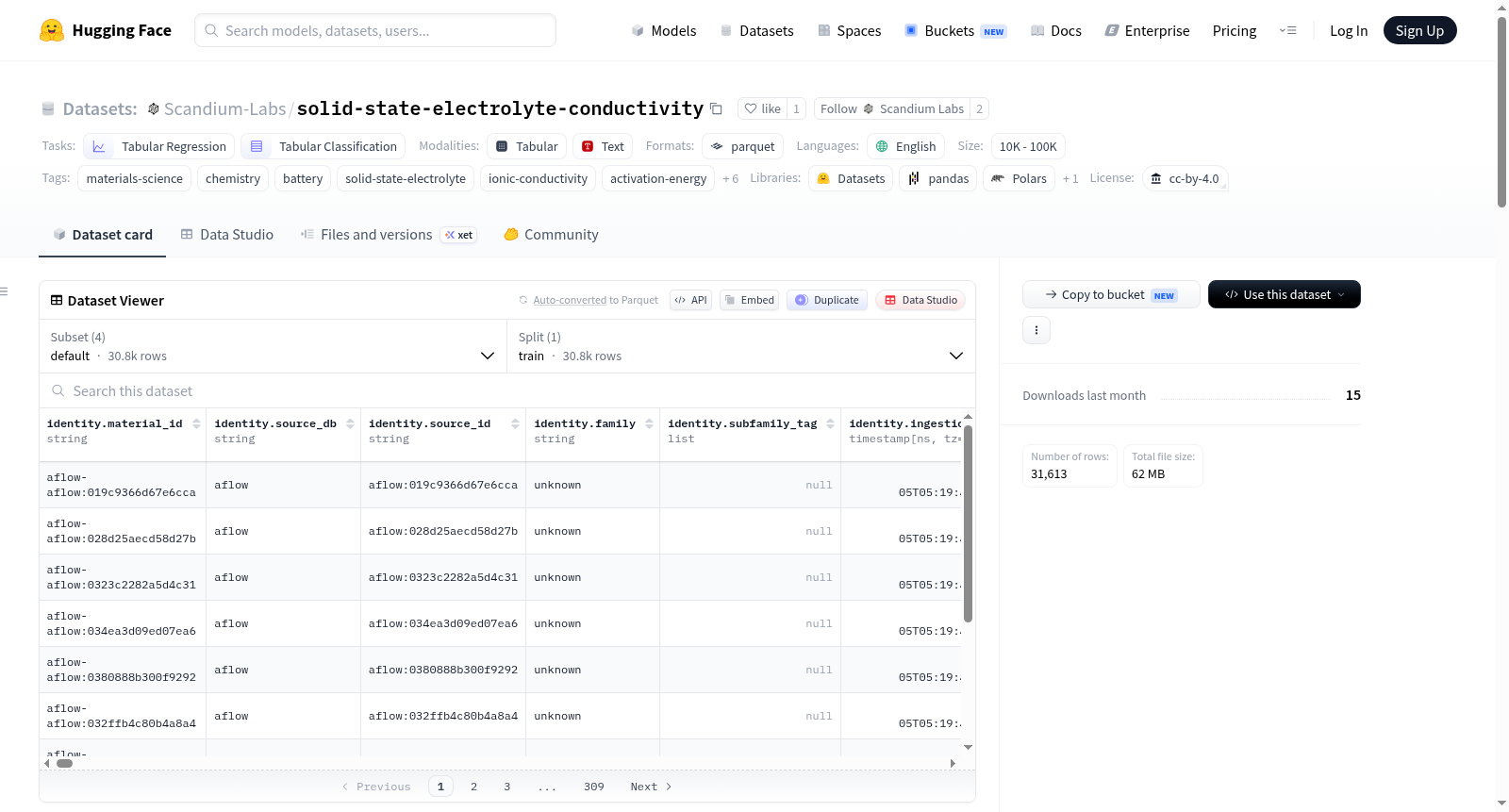Screen dimensions: 1509x812
Task: Open Buckets from the top navigation
Action: pyautogui.click(x=955, y=31)
